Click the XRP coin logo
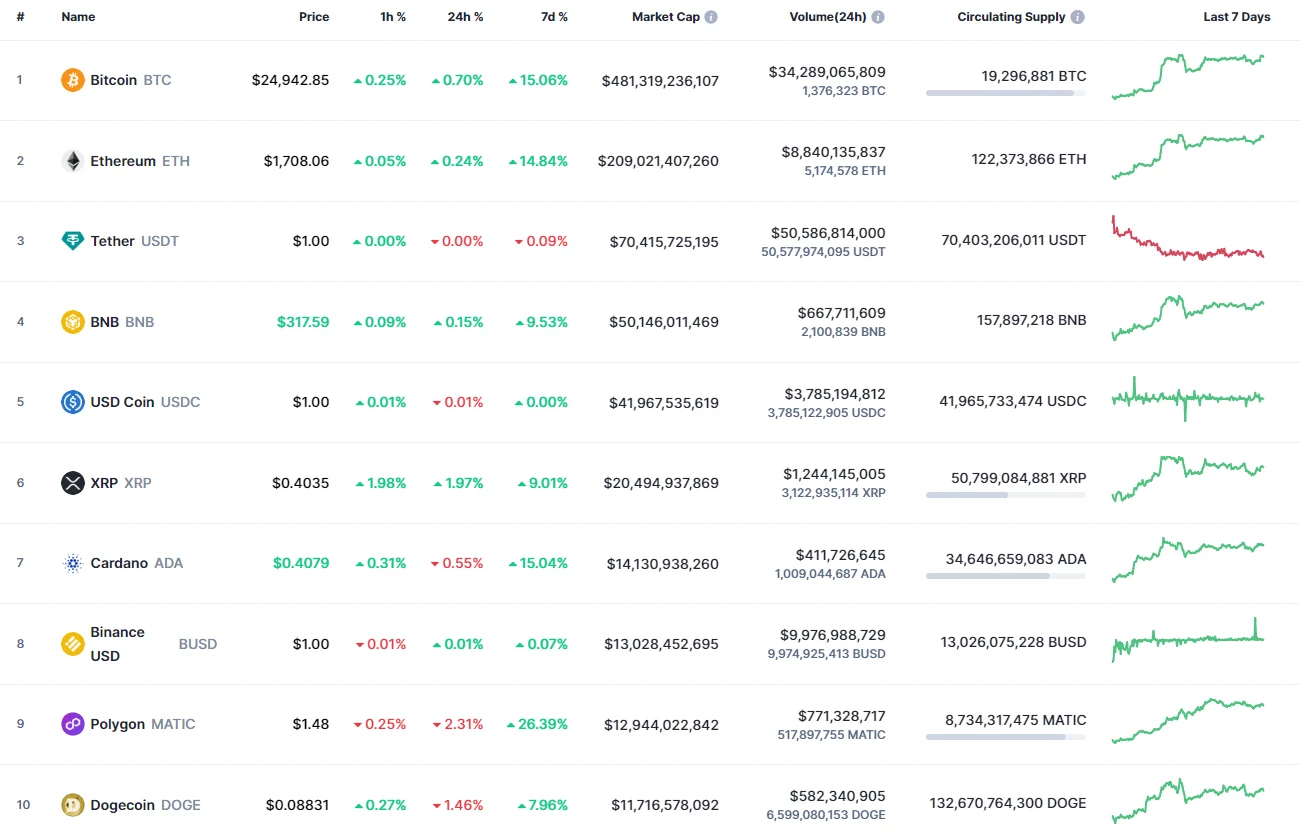1300x840 pixels. pyautogui.click(x=73, y=483)
